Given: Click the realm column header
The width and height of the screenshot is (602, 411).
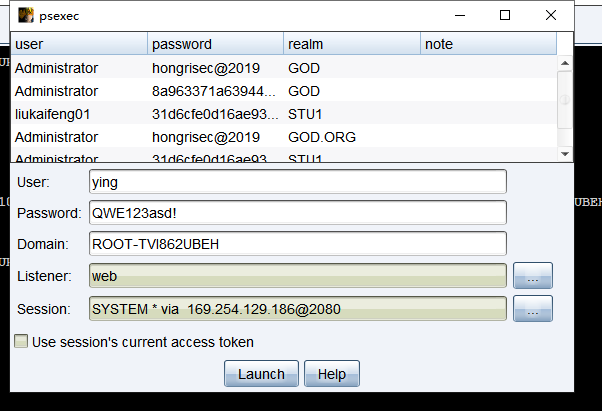Looking at the screenshot, I should pyautogui.click(x=350, y=44).
